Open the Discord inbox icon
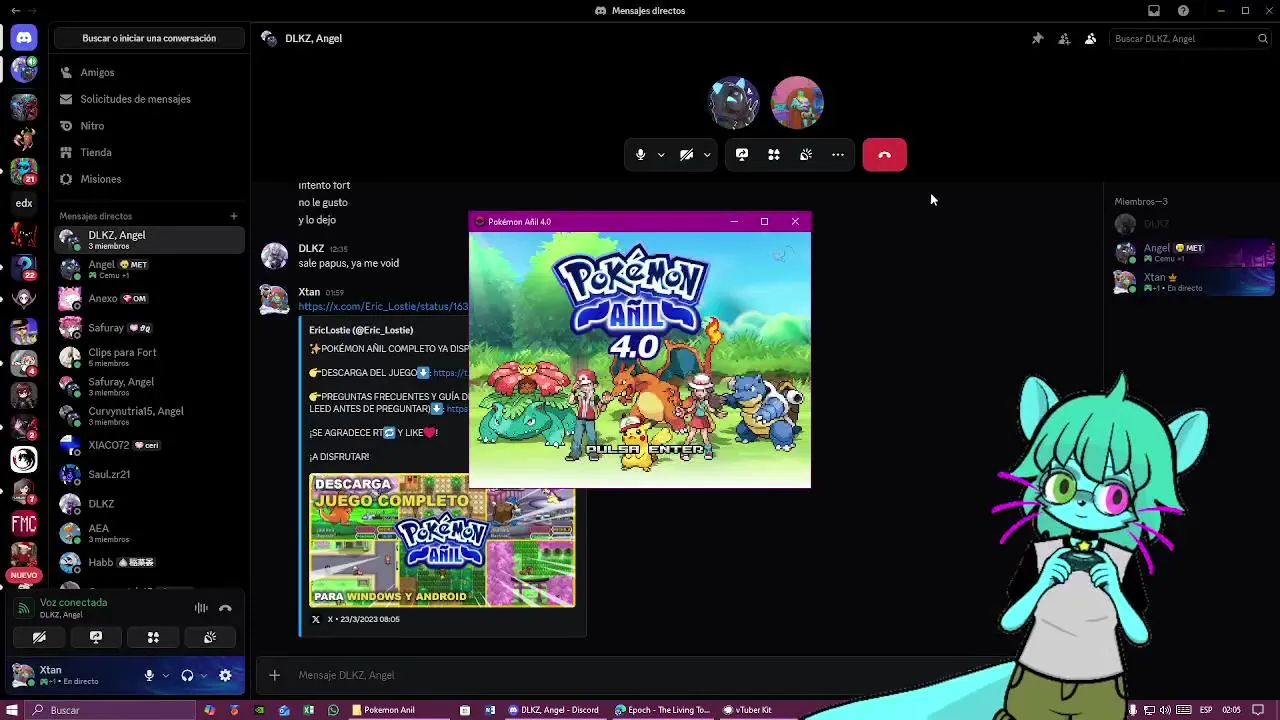The width and height of the screenshot is (1280, 720). click(x=1154, y=10)
